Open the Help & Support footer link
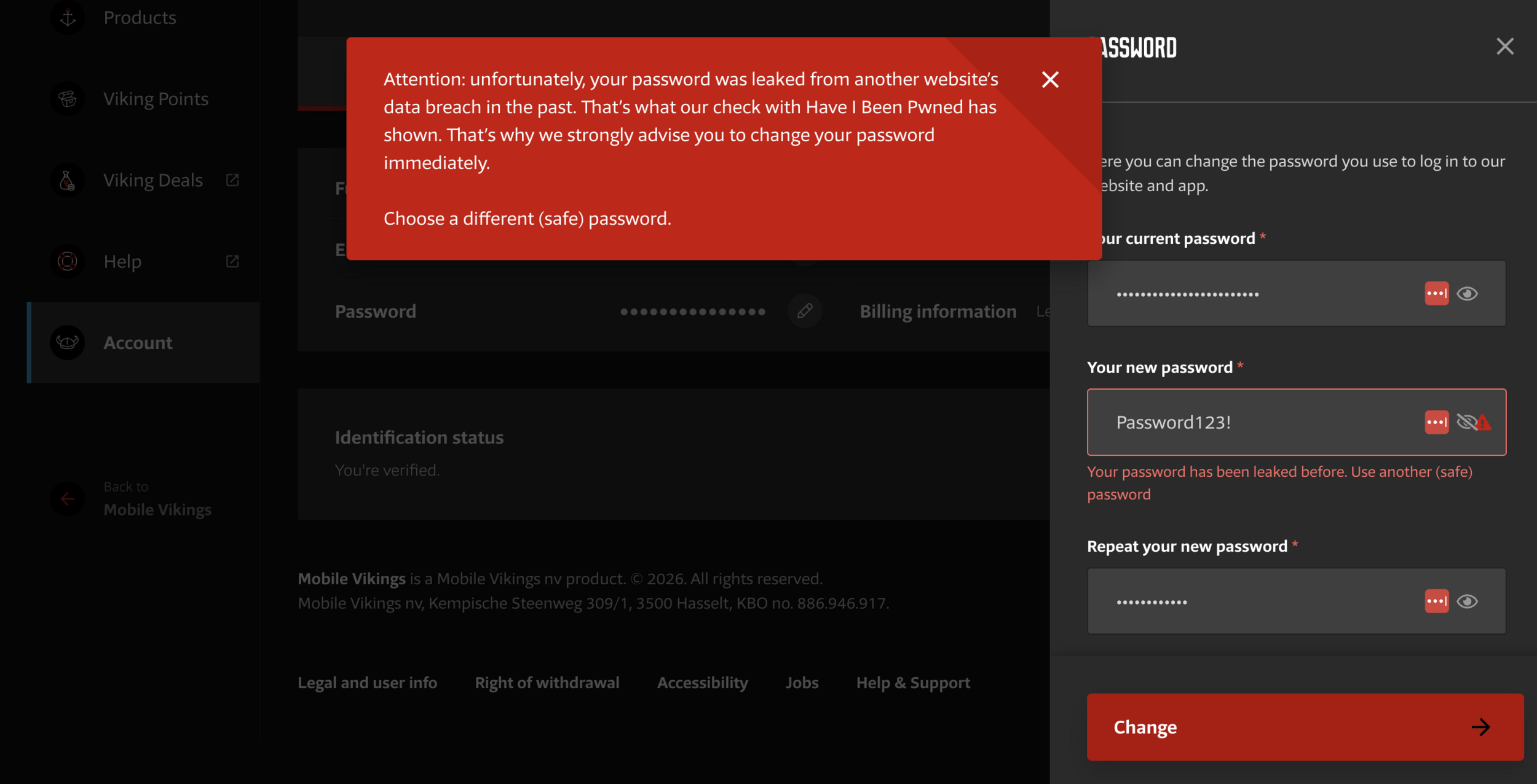This screenshot has width=1537, height=784. tap(913, 683)
